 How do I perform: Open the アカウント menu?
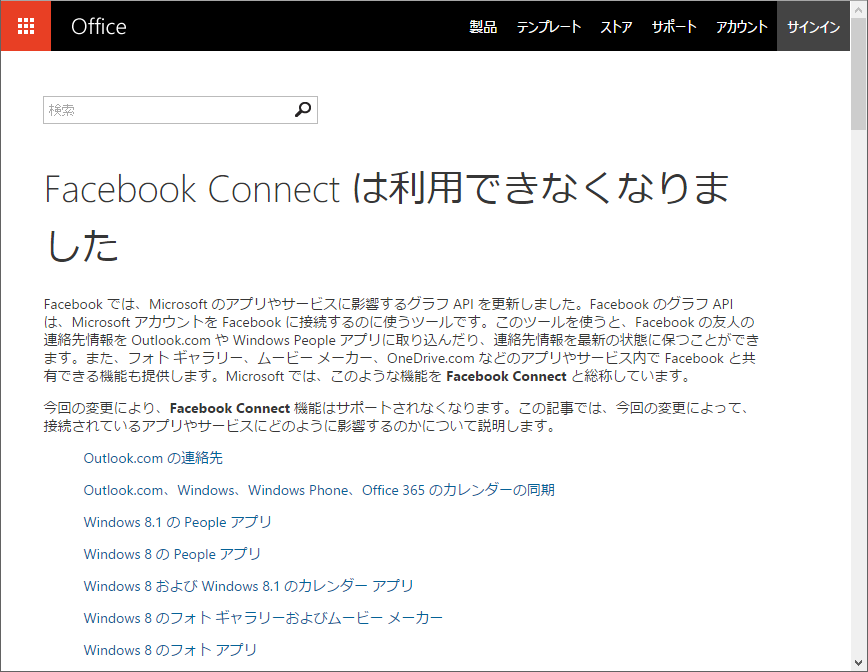[x=740, y=27]
